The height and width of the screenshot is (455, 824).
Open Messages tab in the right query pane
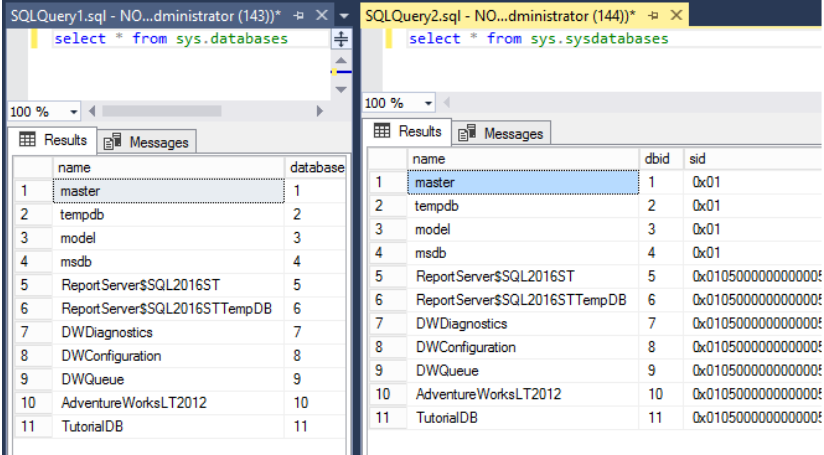coord(503,133)
